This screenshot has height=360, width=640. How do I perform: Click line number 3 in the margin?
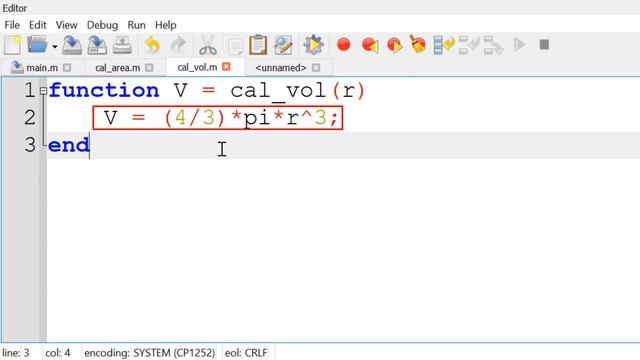pyautogui.click(x=29, y=144)
